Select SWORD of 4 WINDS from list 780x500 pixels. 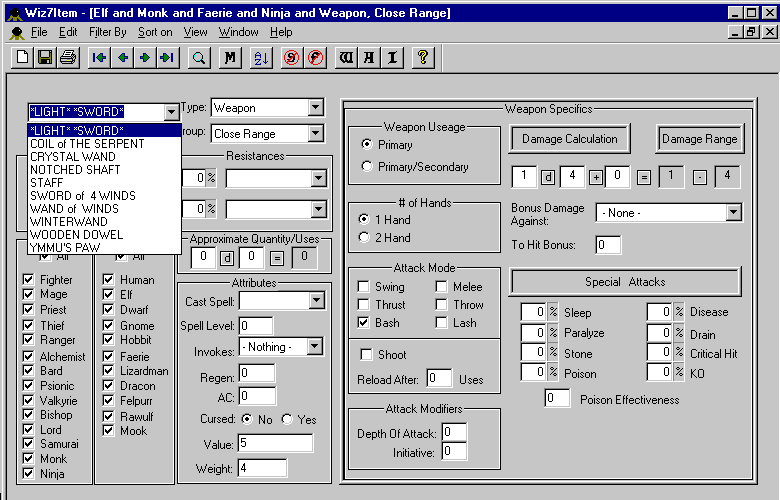coord(104,196)
